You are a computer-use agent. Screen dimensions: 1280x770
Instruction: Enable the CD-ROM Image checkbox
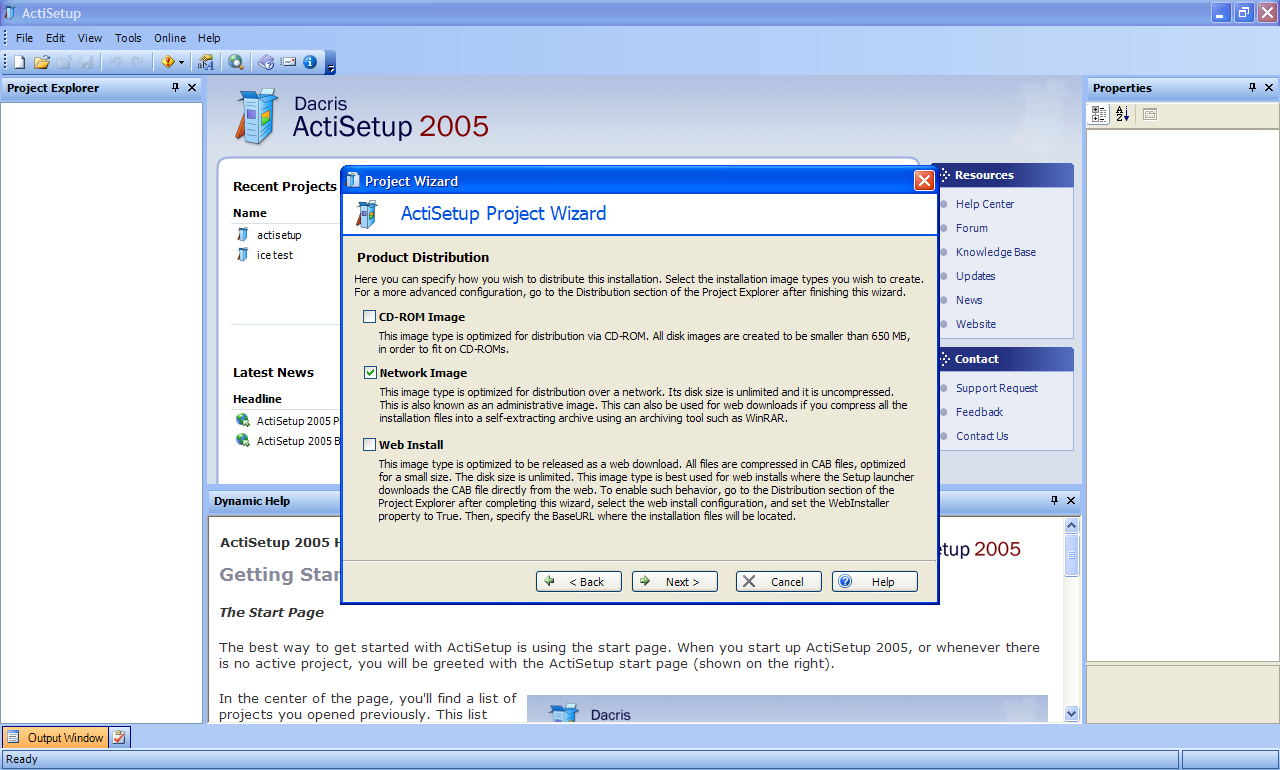coord(370,317)
